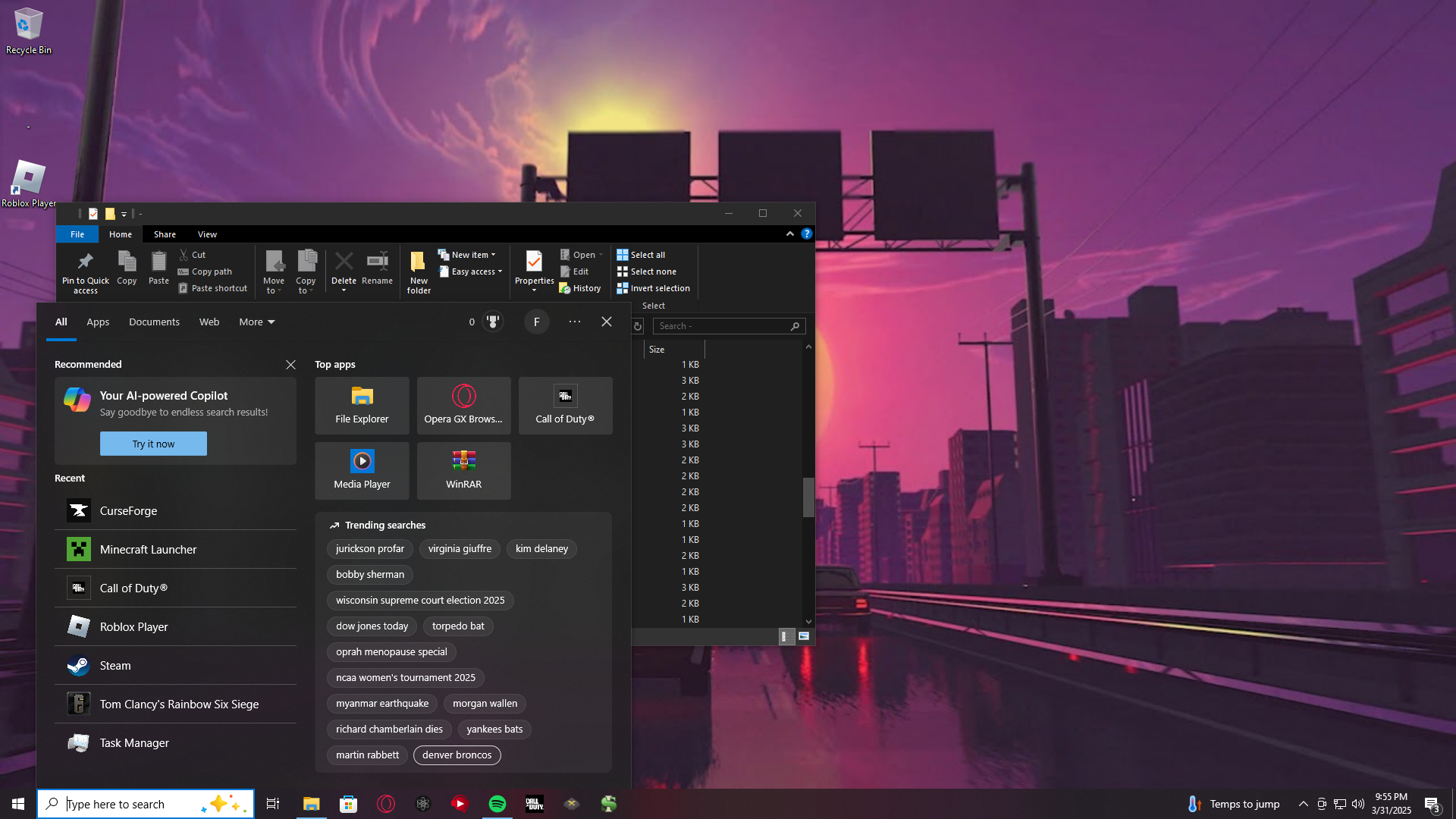Screen dimensions: 1456x819
Task: Switch to the Documents search tab
Action: pyautogui.click(x=154, y=322)
